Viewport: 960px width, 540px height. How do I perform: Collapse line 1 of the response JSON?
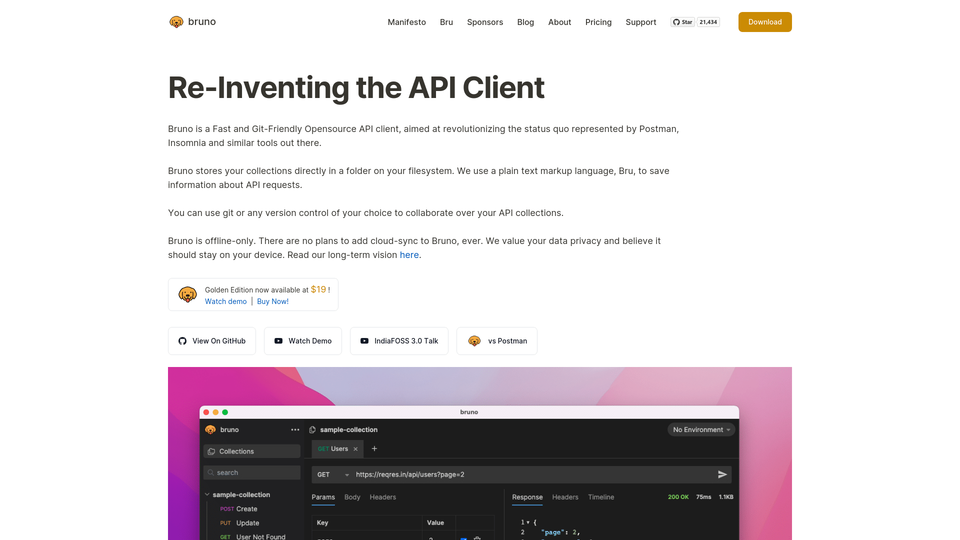528,522
